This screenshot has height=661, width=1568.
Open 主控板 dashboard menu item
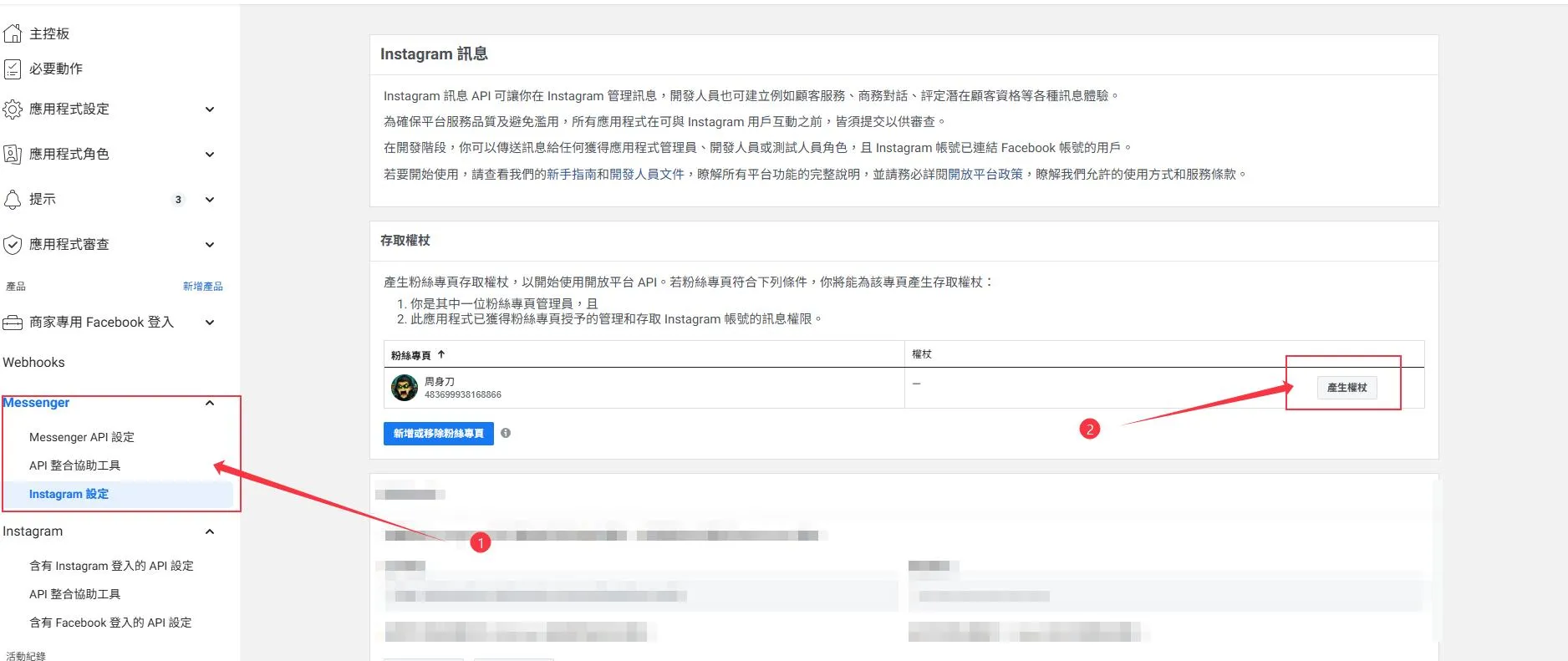click(49, 33)
